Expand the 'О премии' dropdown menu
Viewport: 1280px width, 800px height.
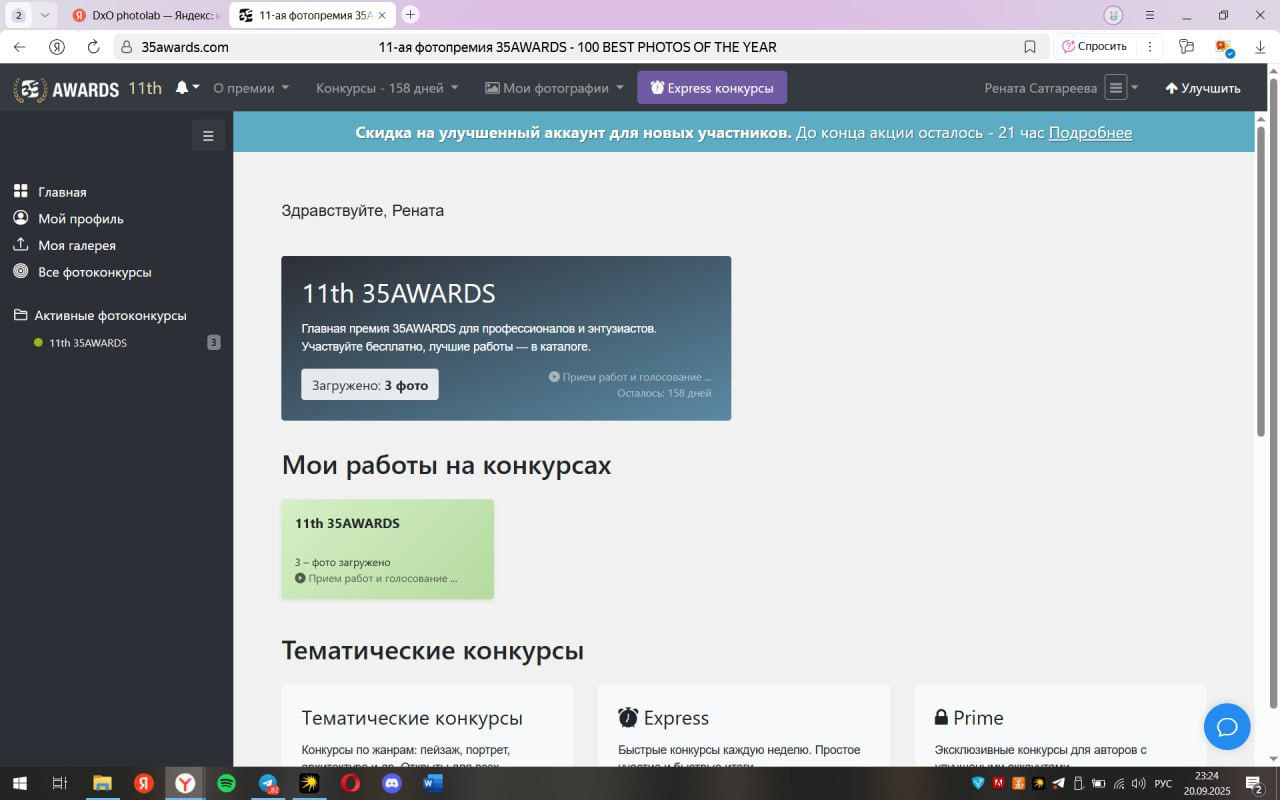tap(251, 88)
